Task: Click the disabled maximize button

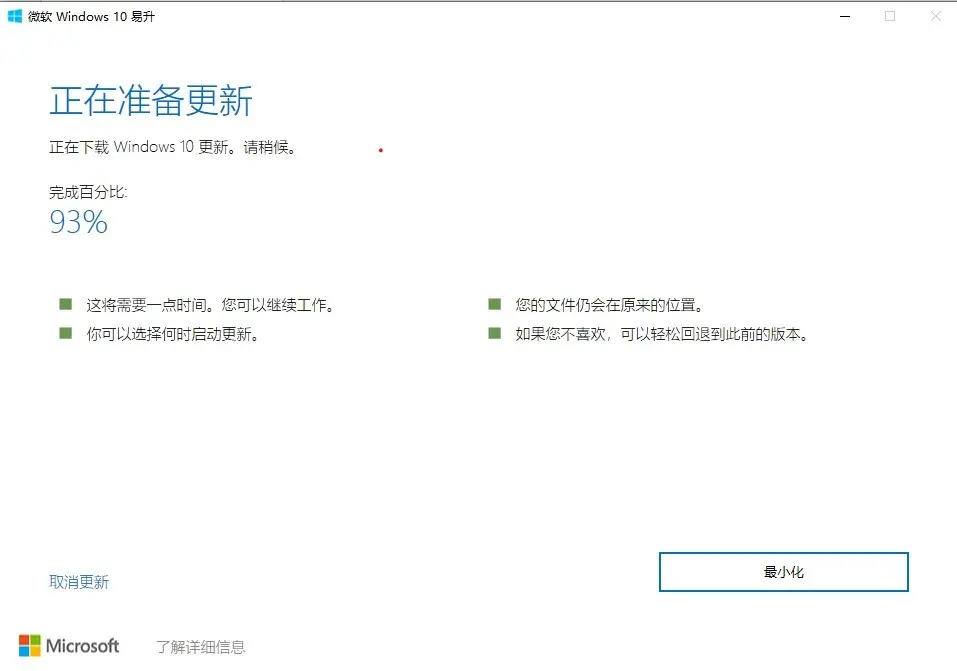Action: [890, 16]
